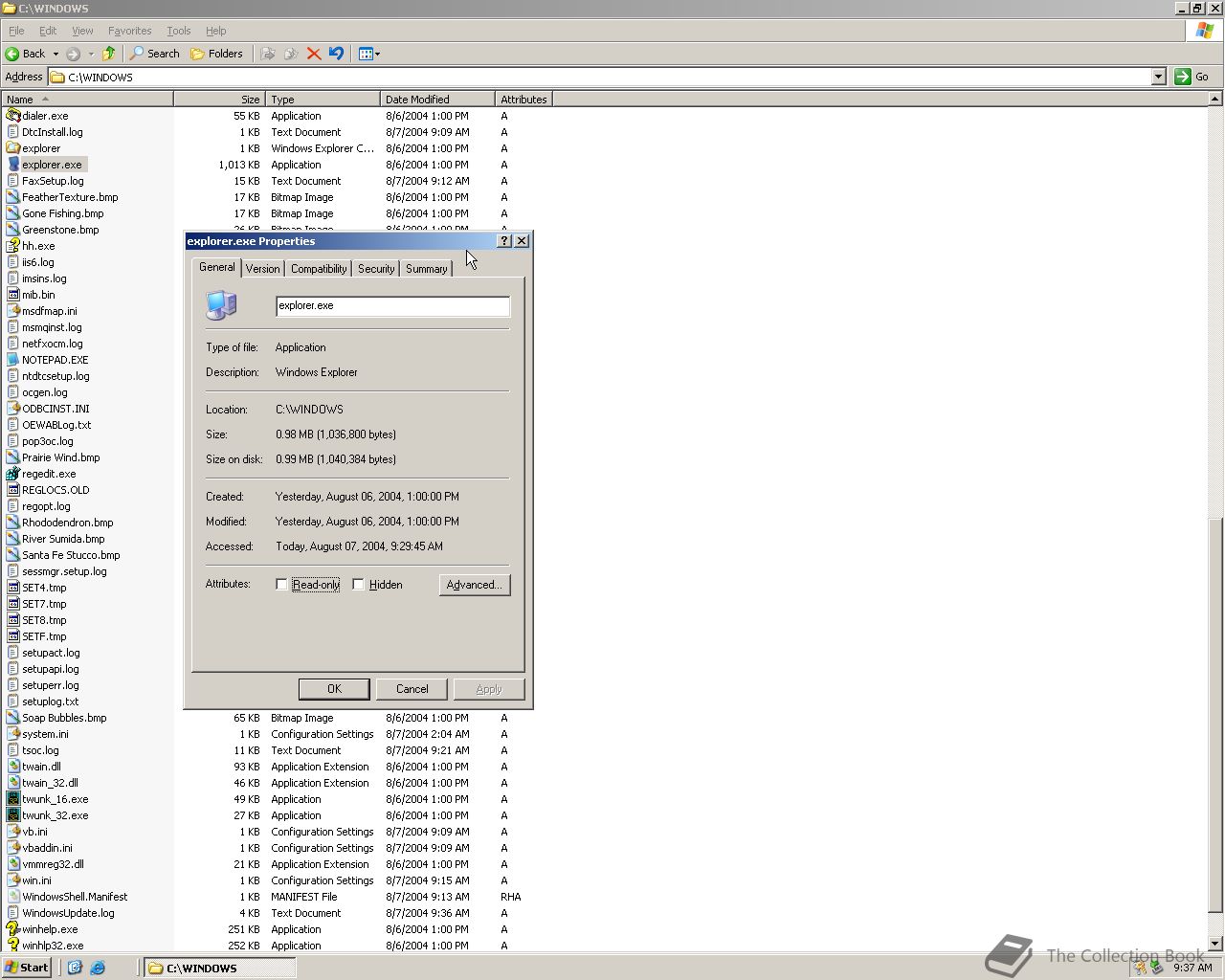1225x980 pixels.
Task: Sort by the Name column header
Action: [x=87, y=100]
